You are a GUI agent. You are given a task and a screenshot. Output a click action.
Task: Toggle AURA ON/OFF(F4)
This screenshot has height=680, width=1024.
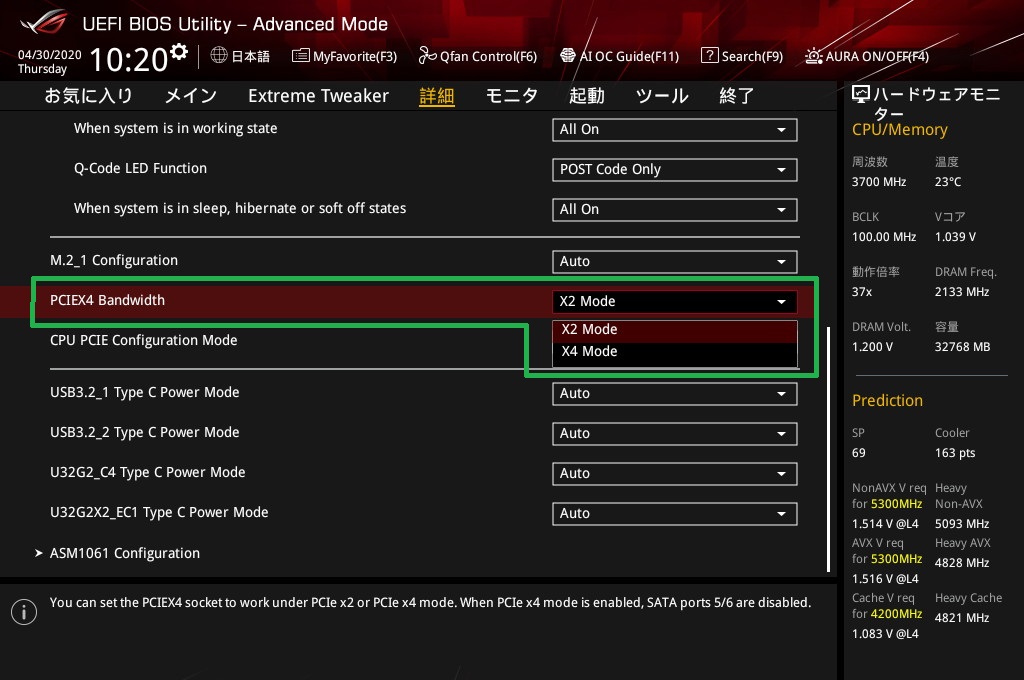pos(867,56)
